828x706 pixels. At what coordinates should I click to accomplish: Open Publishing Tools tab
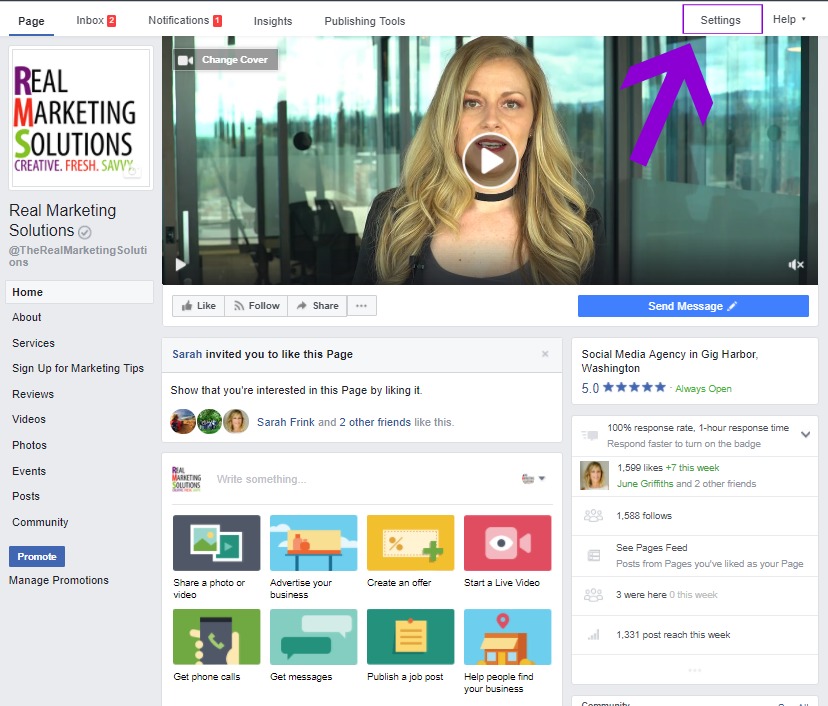(364, 21)
